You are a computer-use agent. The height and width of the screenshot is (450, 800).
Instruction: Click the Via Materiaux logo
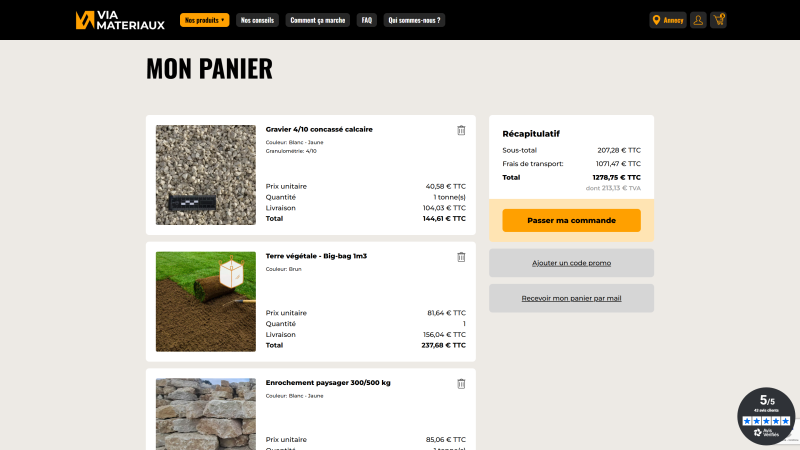click(120, 20)
